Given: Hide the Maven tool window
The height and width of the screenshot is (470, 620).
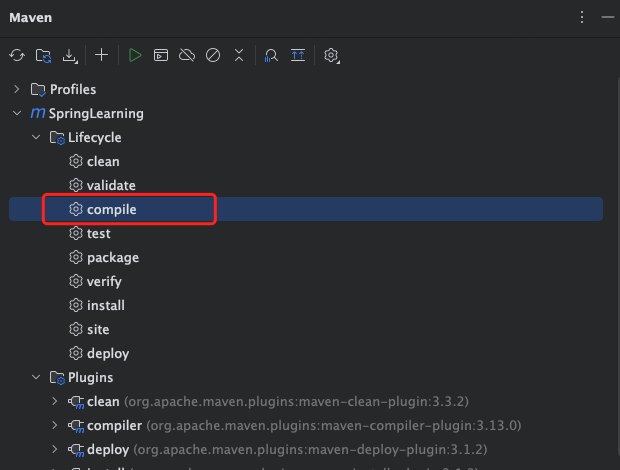Looking at the screenshot, I should (x=608, y=17).
